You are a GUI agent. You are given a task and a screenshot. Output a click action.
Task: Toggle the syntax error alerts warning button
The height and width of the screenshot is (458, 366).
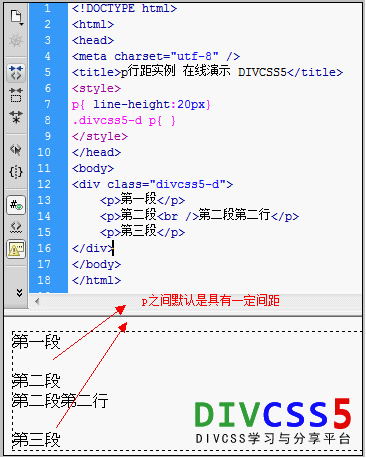point(16,249)
